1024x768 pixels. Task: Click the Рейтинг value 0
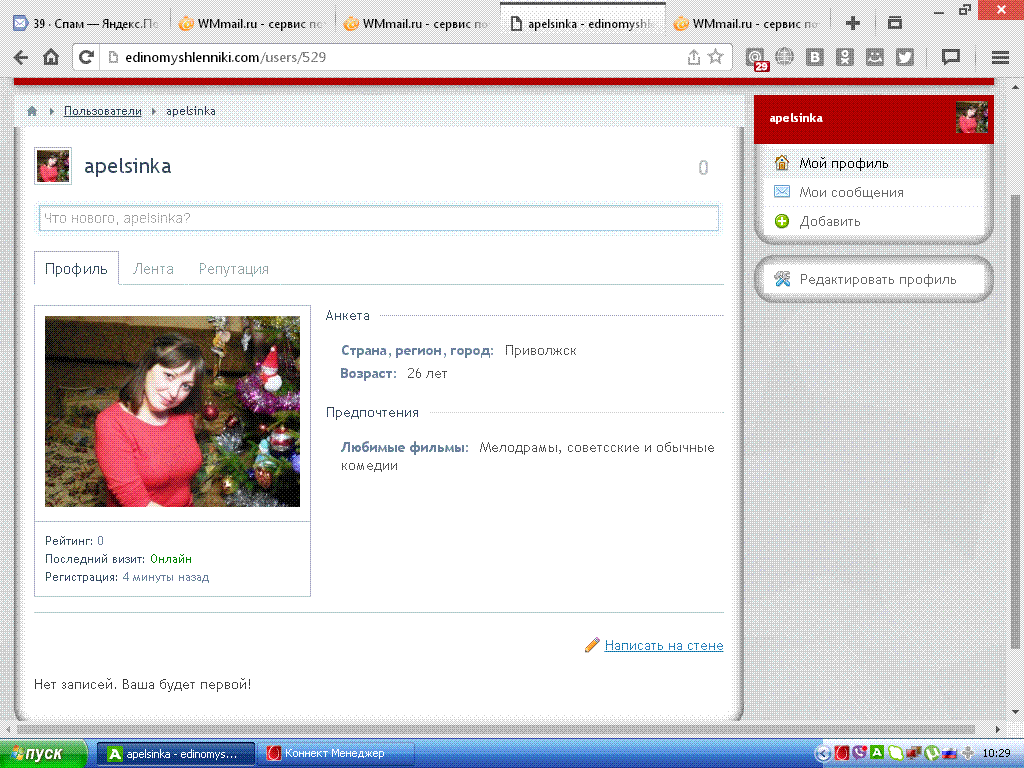point(101,541)
